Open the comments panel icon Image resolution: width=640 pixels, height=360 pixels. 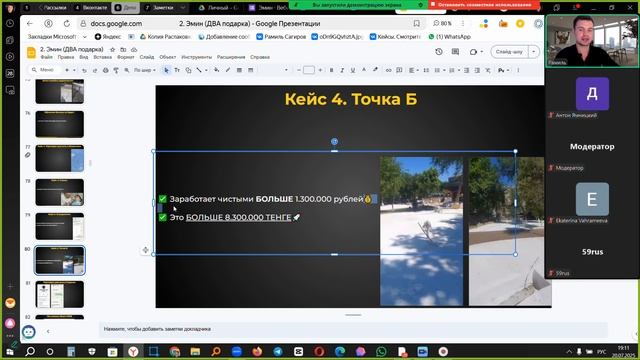point(456,52)
